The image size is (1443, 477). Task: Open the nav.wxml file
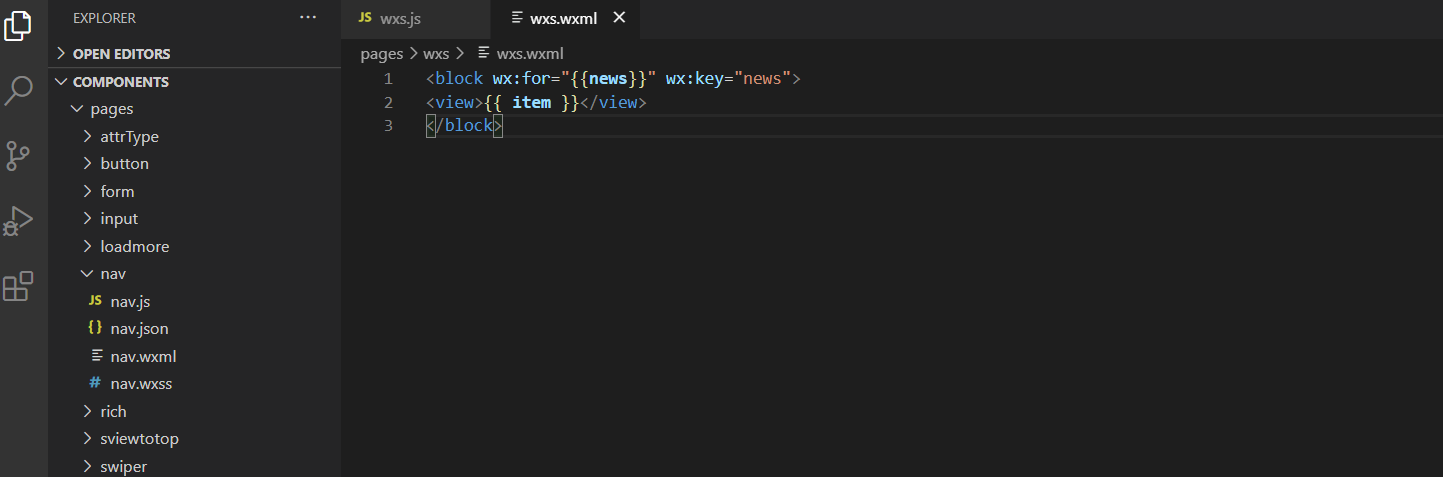tap(195, 357)
